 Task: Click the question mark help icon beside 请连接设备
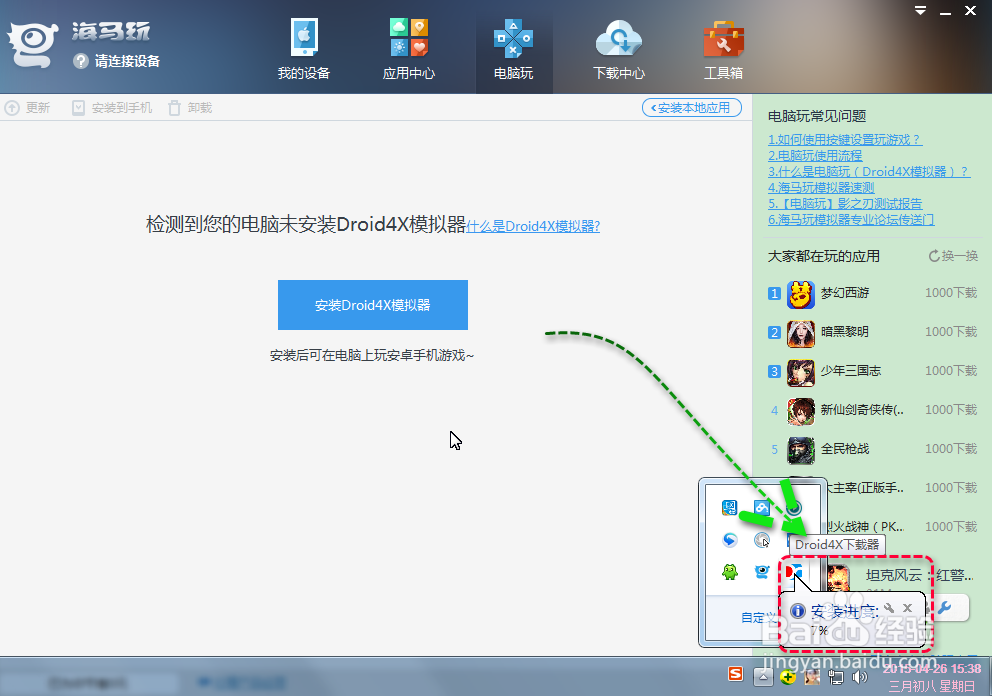(x=80, y=61)
